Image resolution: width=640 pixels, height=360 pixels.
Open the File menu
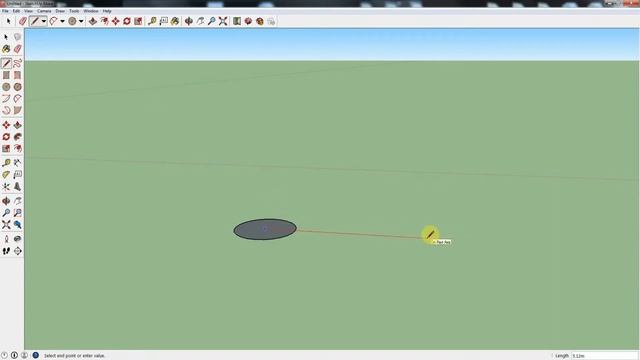click(x=5, y=11)
